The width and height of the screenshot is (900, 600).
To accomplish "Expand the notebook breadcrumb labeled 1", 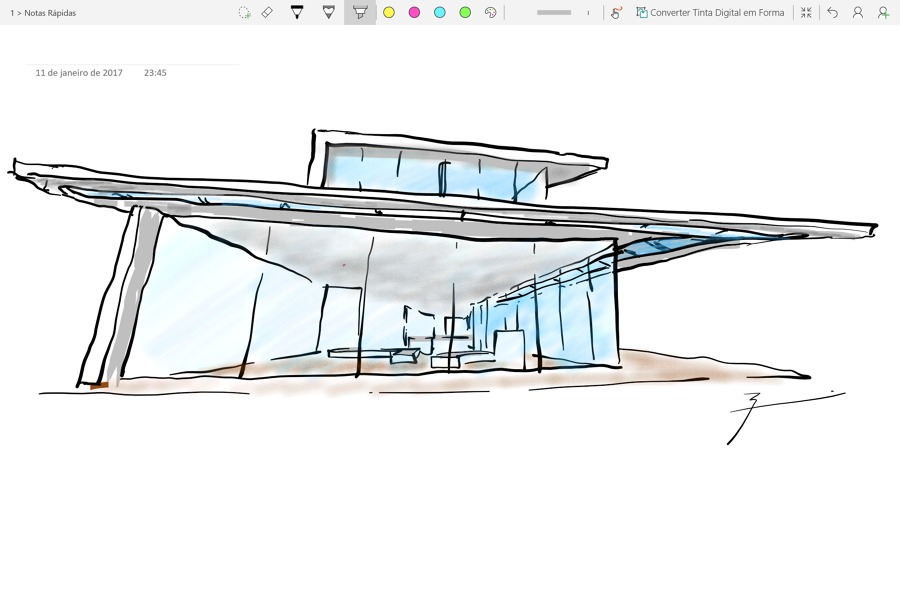I will pyautogui.click(x=10, y=12).
